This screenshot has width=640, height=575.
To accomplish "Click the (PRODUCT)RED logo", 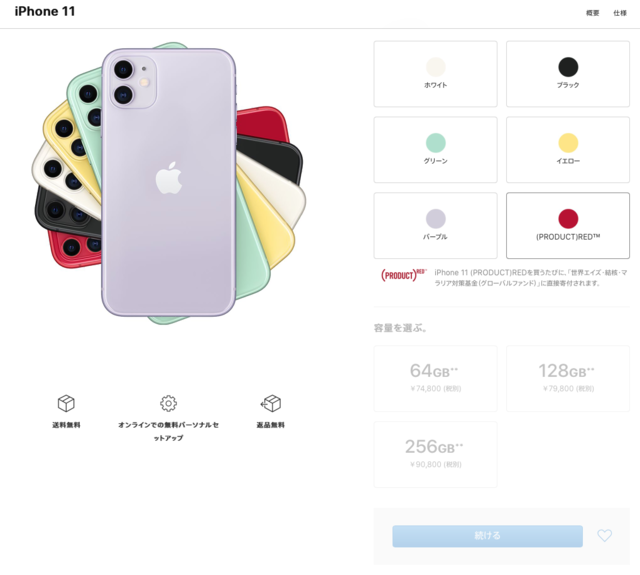I will [x=403, y=275].
